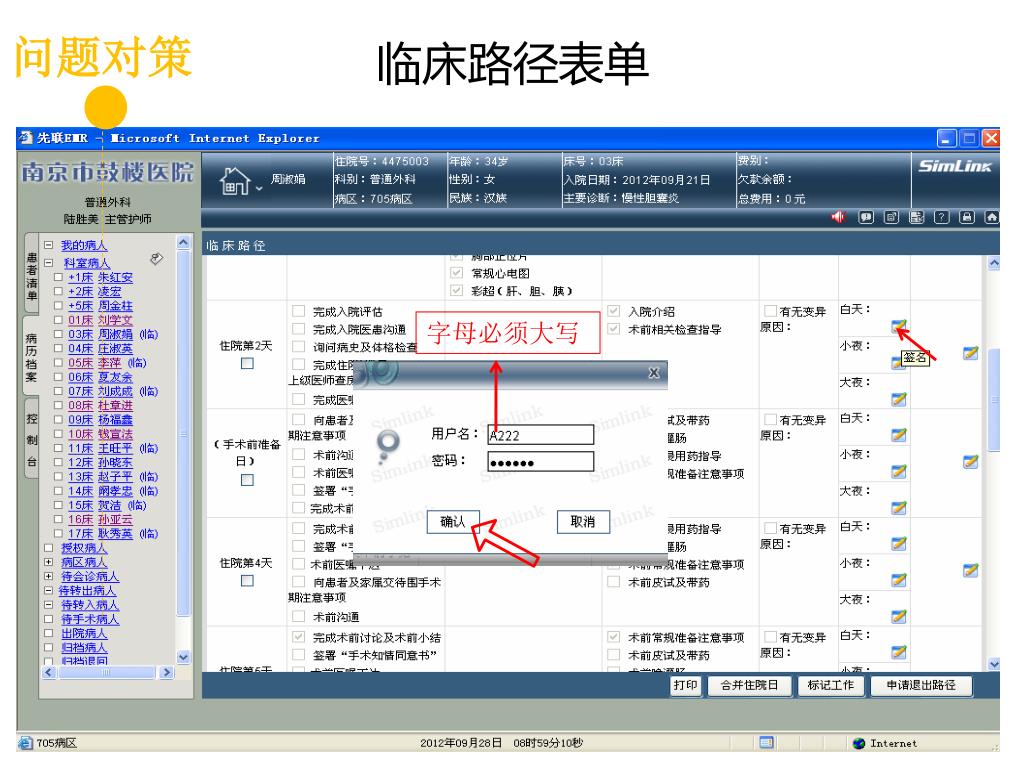The width and height of the screenshot is (1024, 768).
Task: Click 确认 button in login dialog
Action: coord(453,522)
